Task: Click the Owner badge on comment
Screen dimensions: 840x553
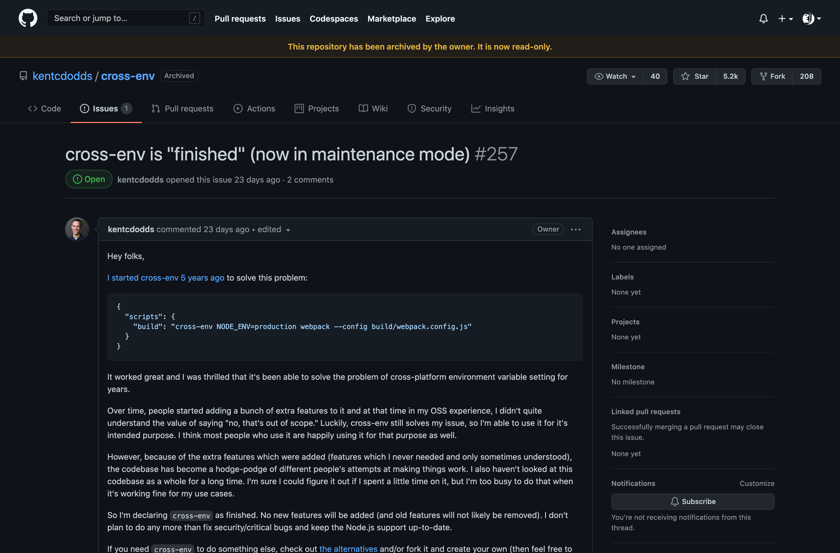Action: coord(548,229)
